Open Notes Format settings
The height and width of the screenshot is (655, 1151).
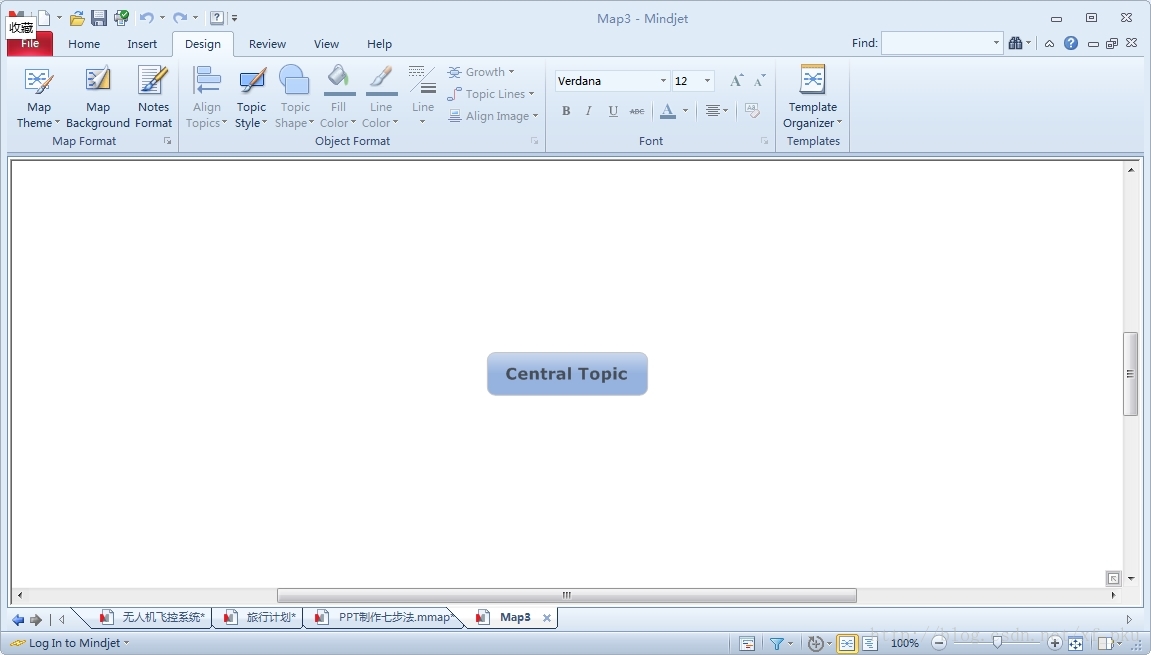click(153, 98)
